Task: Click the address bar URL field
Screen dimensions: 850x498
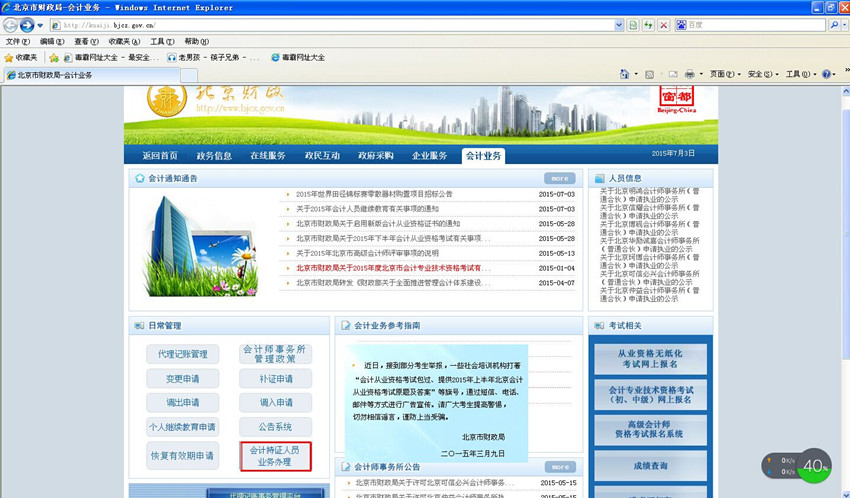Action: [x=332, y=25]
